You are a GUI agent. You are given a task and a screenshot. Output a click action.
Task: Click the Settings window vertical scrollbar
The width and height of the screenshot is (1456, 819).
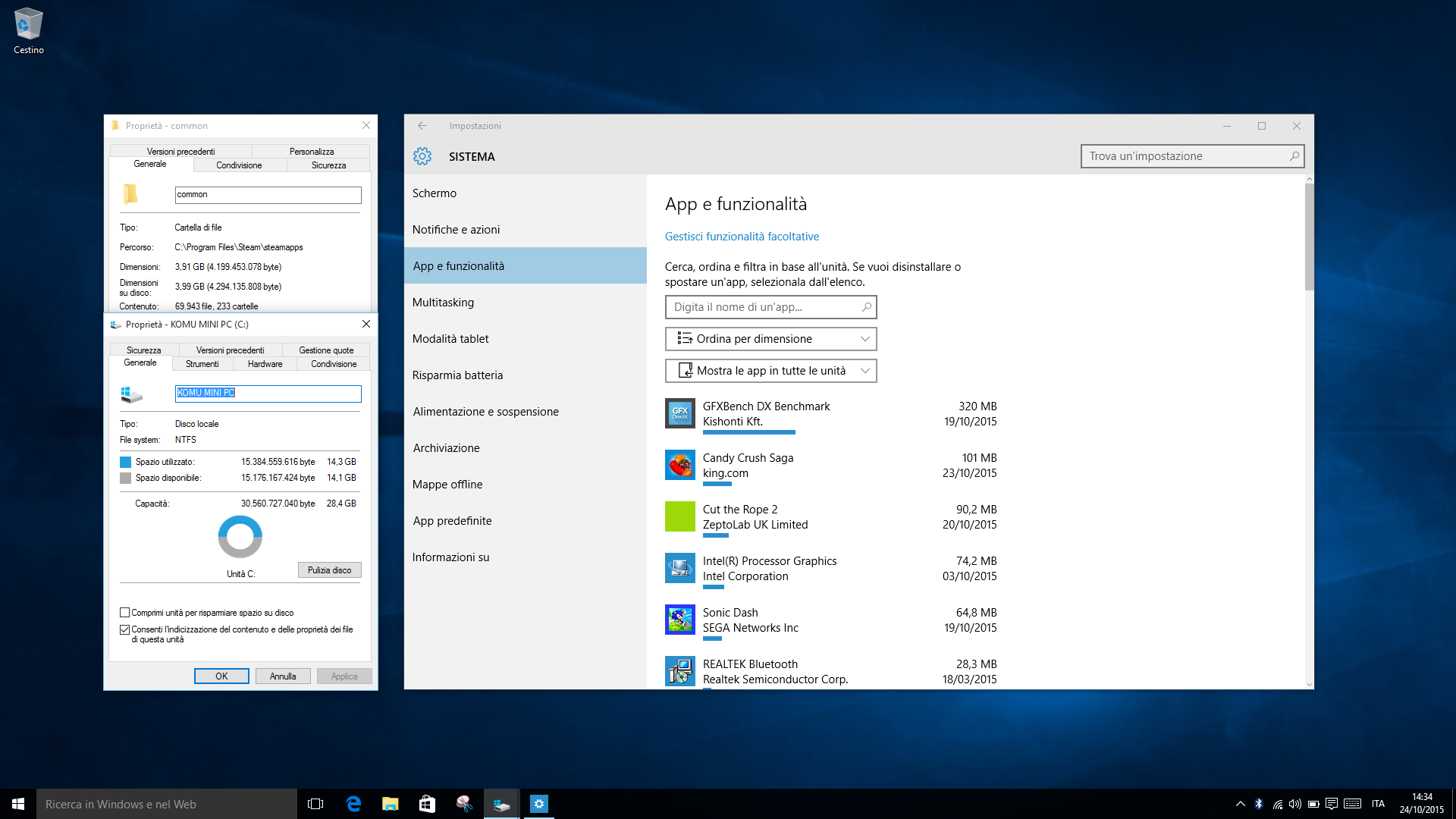tap(1309, 237)
